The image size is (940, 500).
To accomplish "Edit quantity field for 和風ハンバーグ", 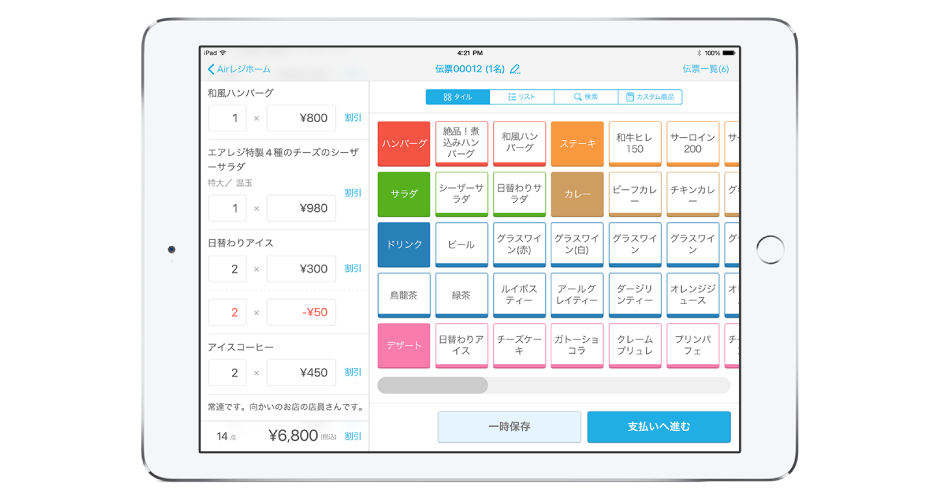I will tap(228, 118).
